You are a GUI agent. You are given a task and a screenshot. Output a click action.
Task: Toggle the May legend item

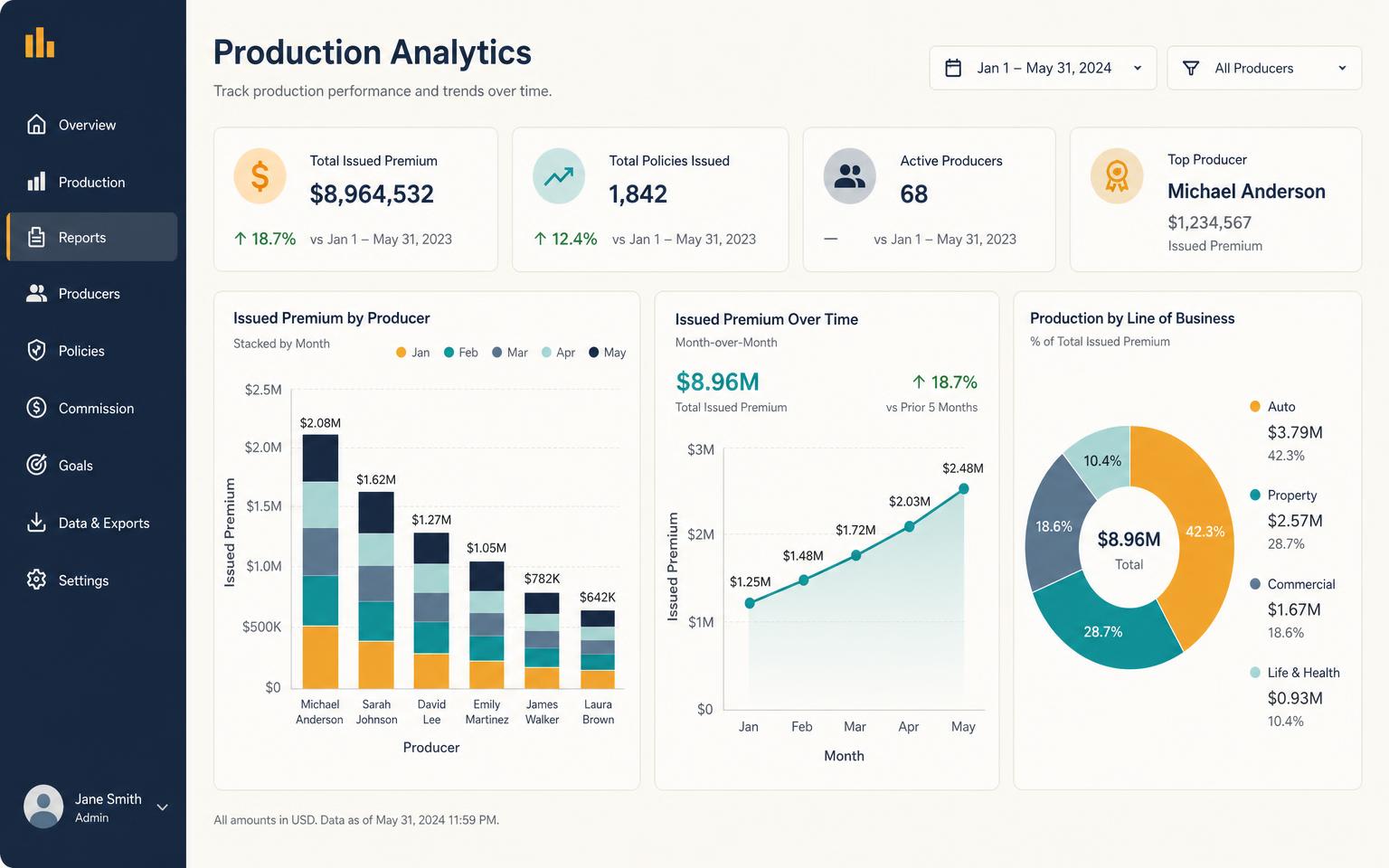coord(607,353)
